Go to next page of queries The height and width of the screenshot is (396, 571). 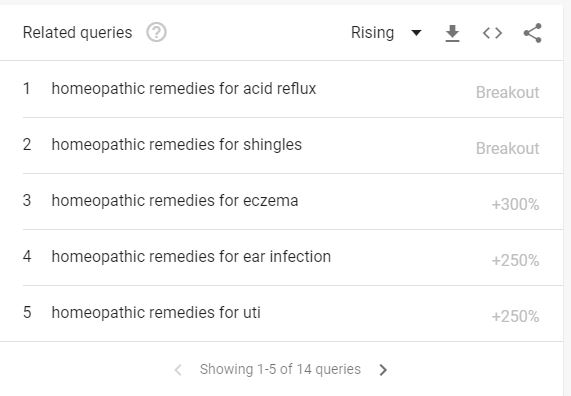[383, 370]
